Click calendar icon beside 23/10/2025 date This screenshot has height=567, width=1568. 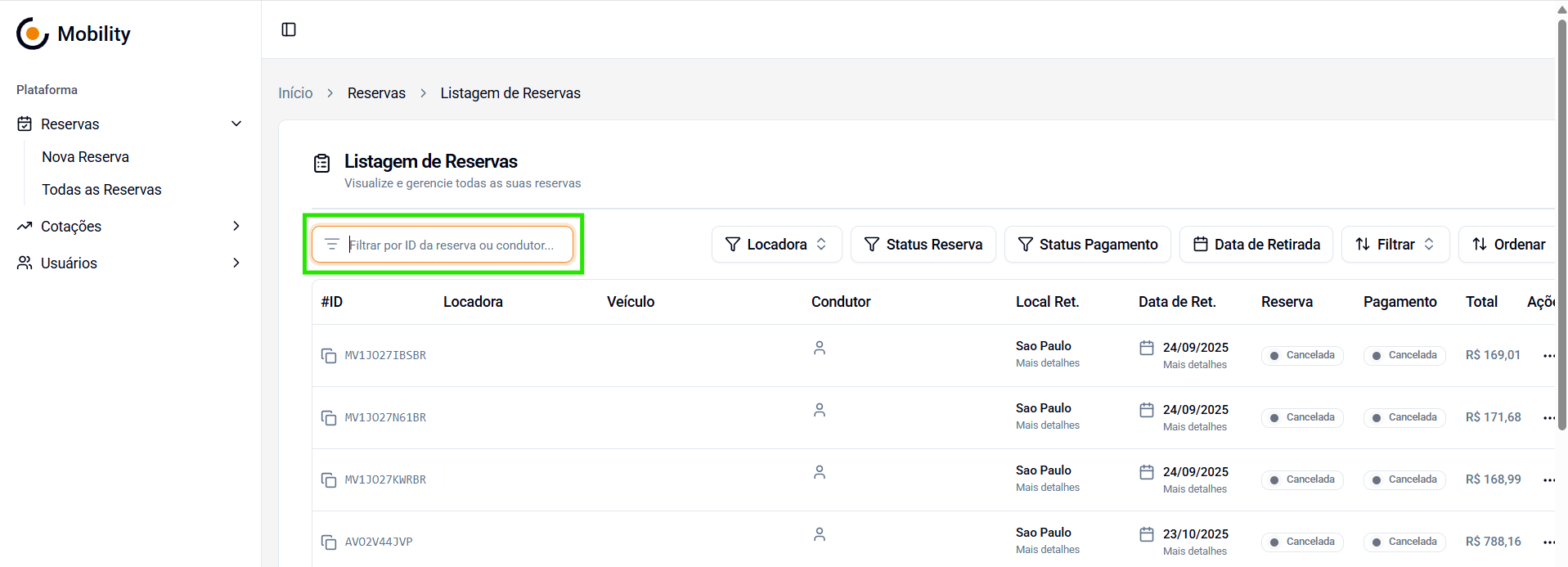pyautogui.click(x=1147, y=534)
